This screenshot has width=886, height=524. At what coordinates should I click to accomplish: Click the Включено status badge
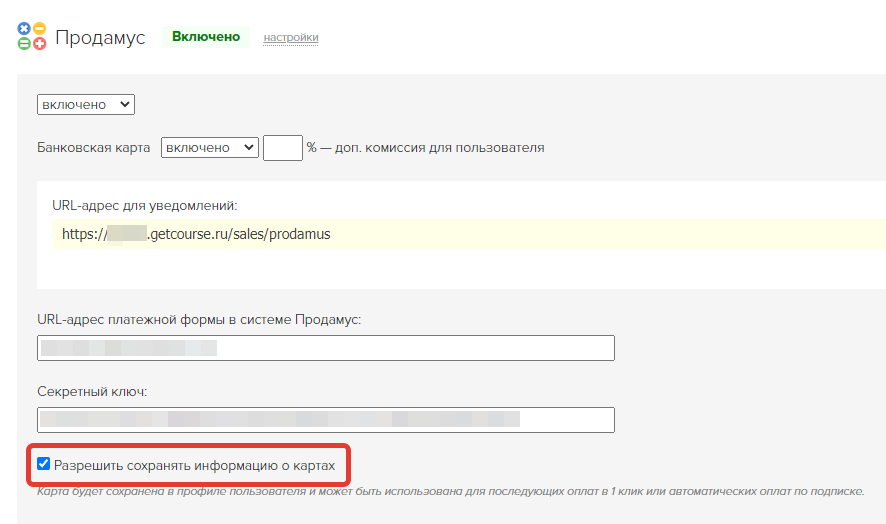(206, 37)
